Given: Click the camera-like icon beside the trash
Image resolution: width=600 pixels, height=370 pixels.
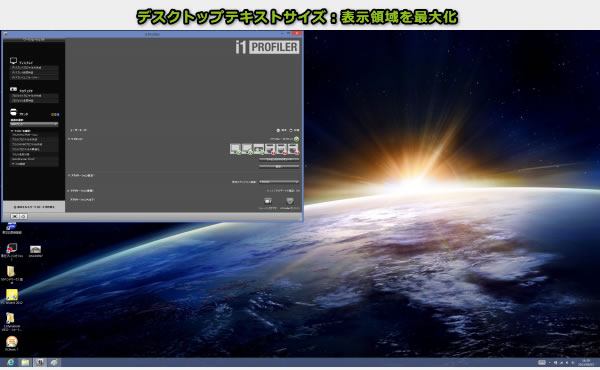Looking at the screenshot, I should [268, 201].
